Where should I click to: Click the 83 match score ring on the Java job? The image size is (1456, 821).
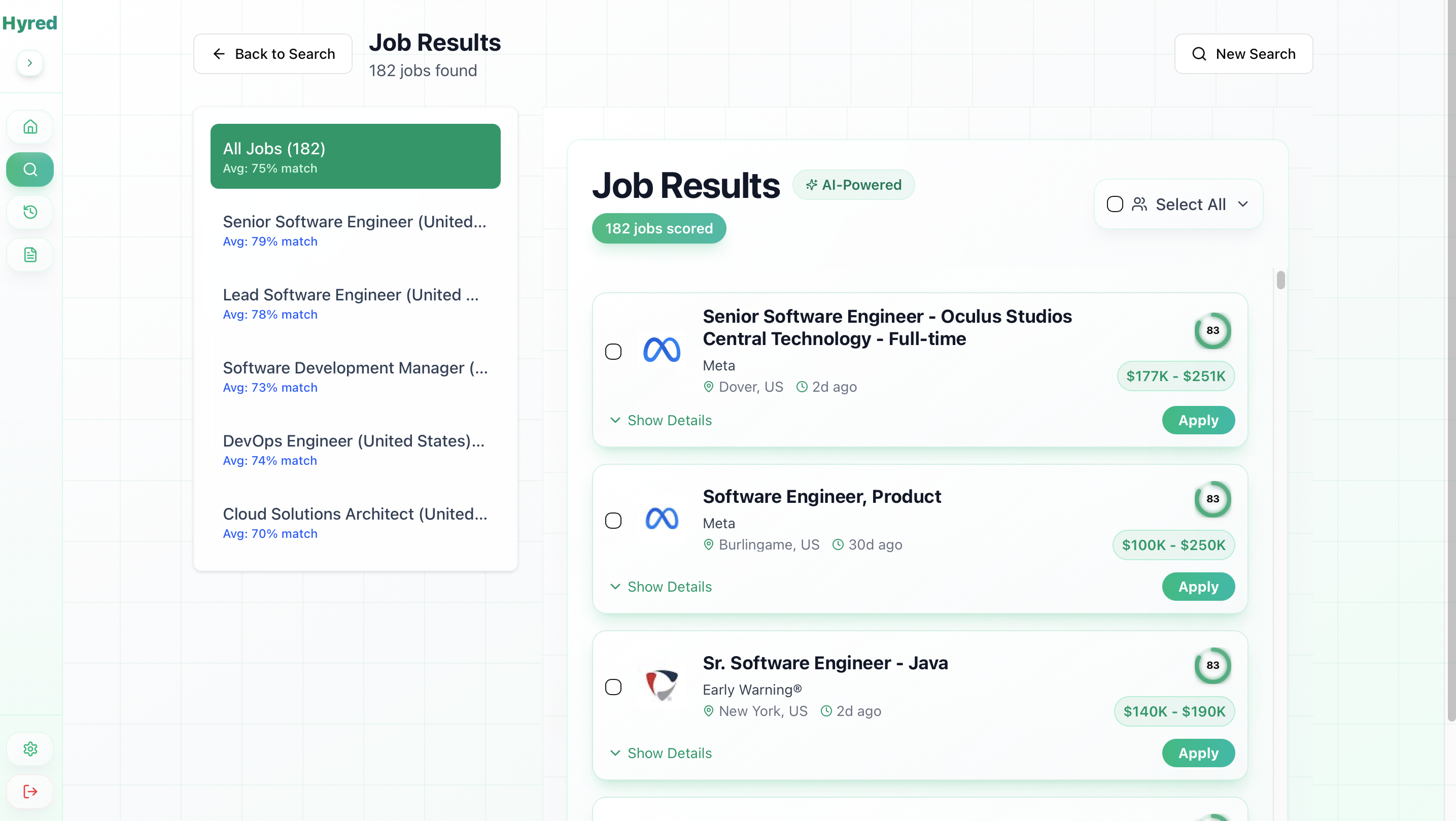[1212, 666]
